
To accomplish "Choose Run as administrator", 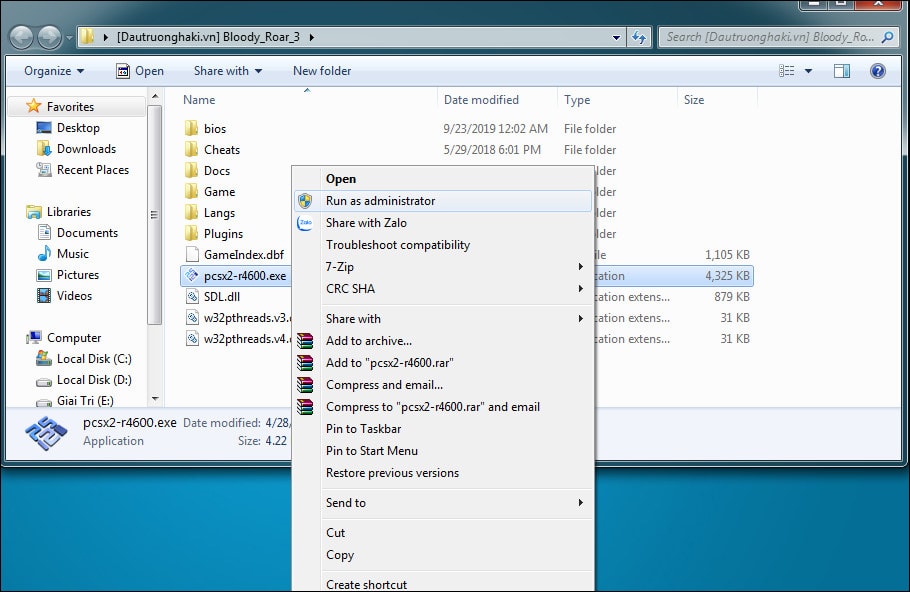I will point(443,201).
